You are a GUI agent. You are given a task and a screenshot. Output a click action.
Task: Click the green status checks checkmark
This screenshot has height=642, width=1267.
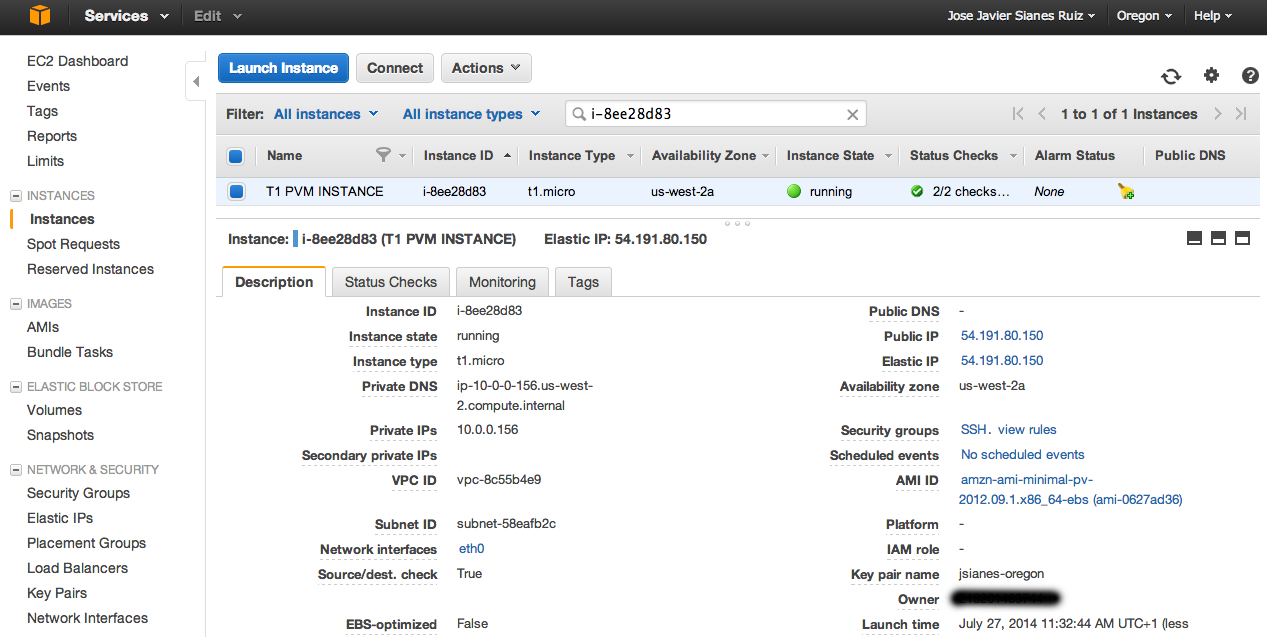pyautogui.click(x=917, y=191)
